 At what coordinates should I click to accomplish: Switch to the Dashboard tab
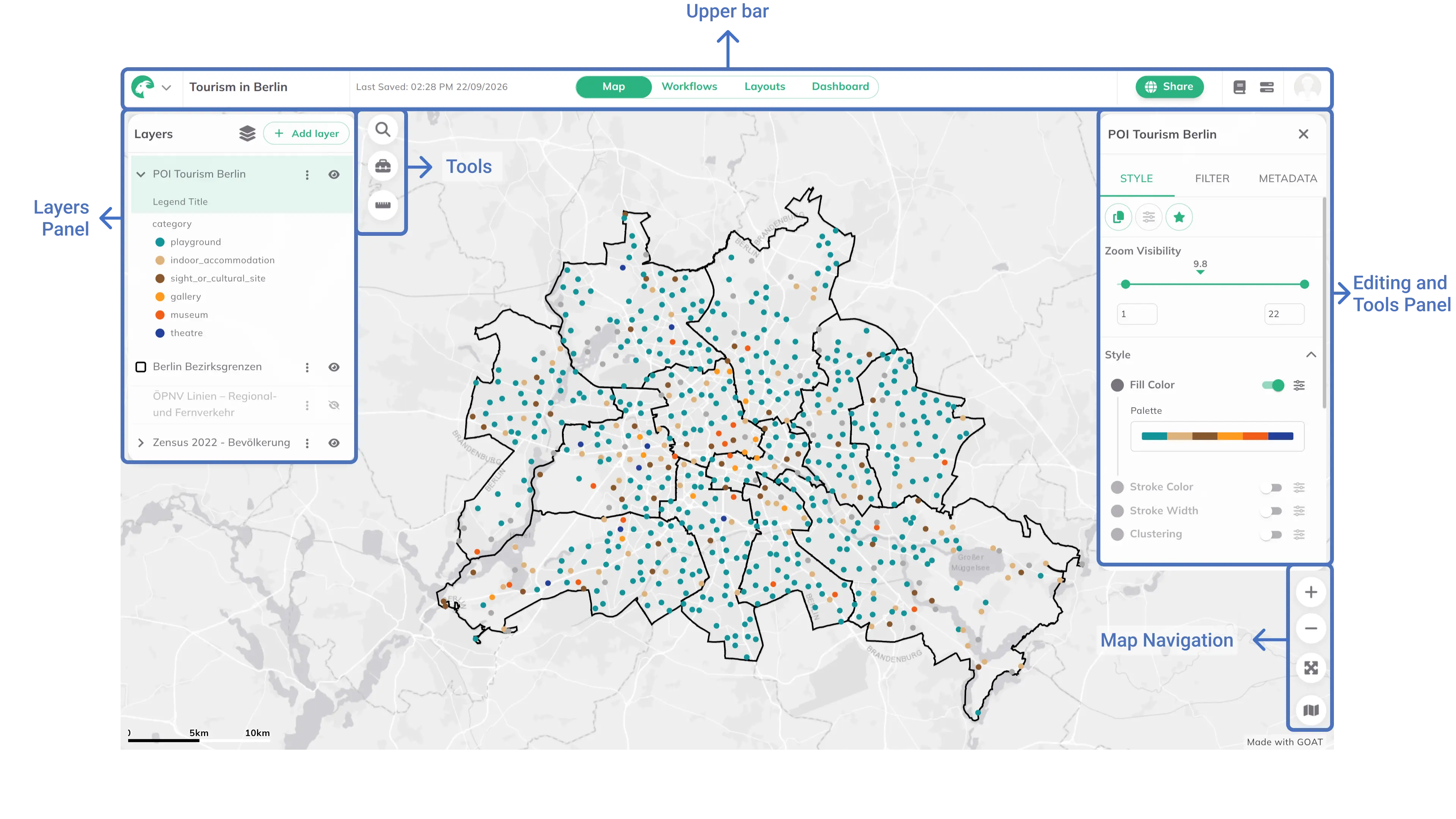point(840,86)
